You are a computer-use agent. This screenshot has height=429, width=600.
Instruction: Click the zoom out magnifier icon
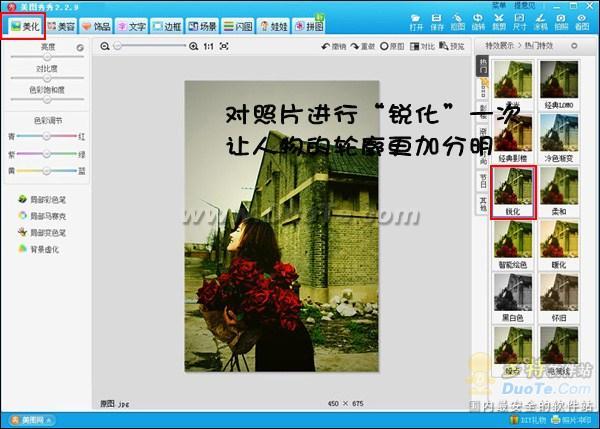coord(105,46)
